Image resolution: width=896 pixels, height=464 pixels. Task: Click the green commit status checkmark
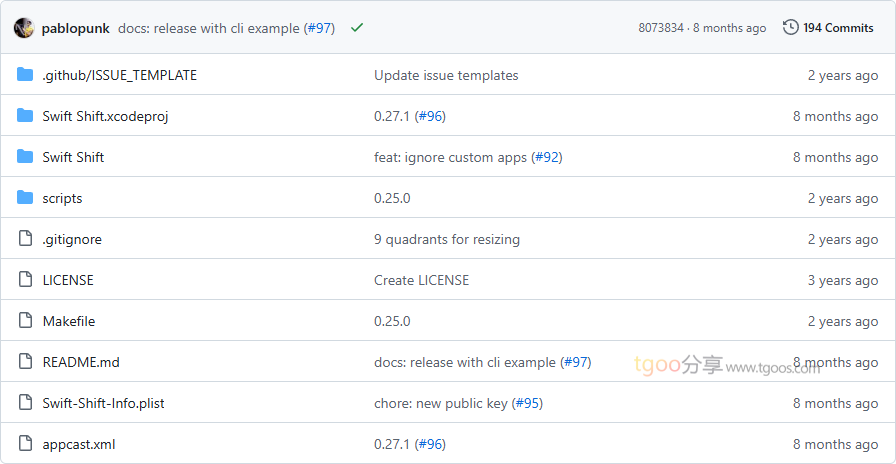357,28
